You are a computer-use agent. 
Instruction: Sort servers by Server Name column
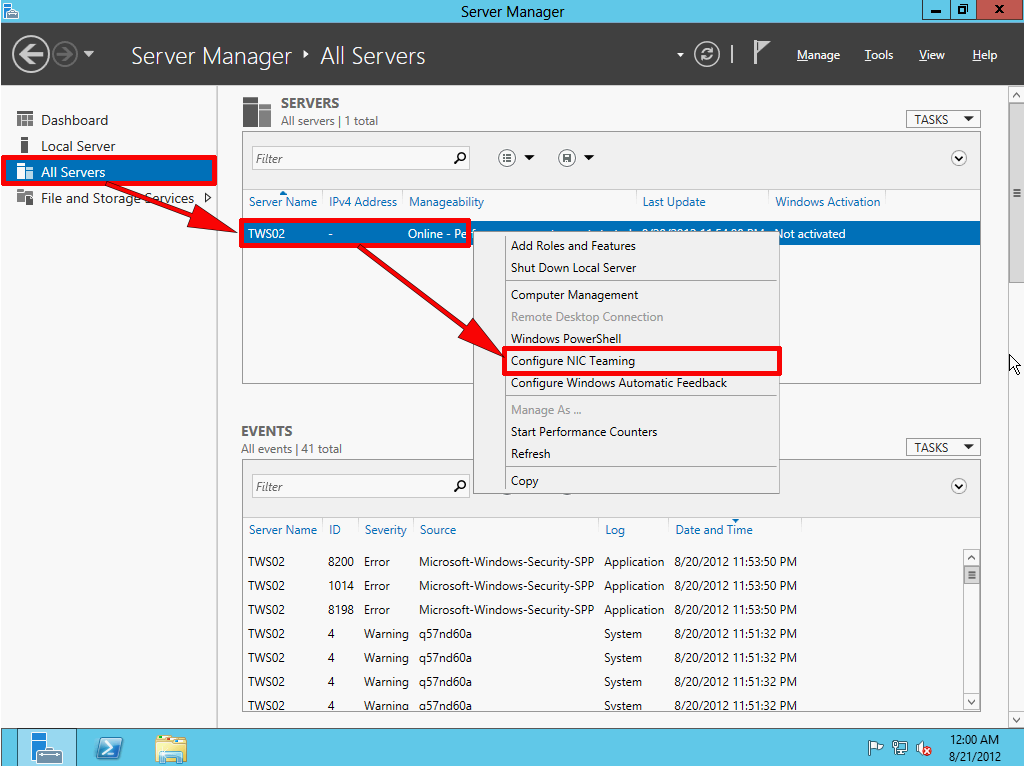283,202
